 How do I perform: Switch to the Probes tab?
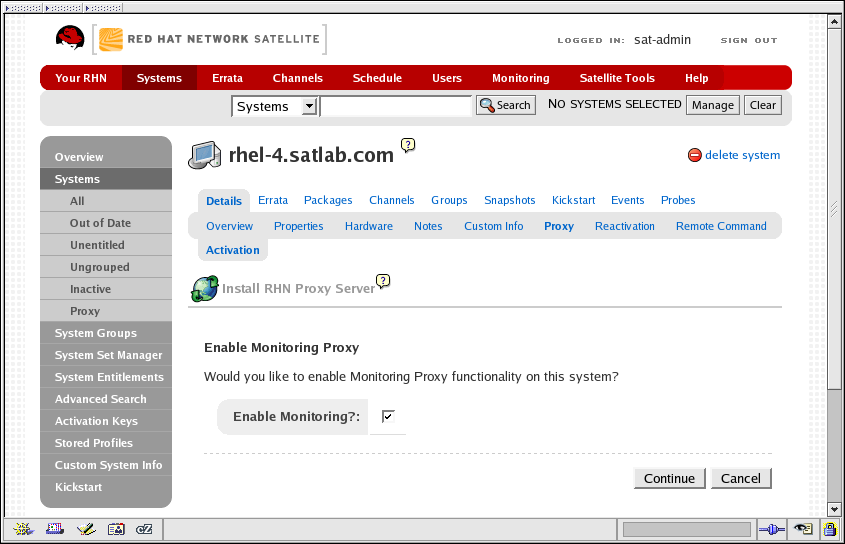pyautogui.click(x=678, y=200)
